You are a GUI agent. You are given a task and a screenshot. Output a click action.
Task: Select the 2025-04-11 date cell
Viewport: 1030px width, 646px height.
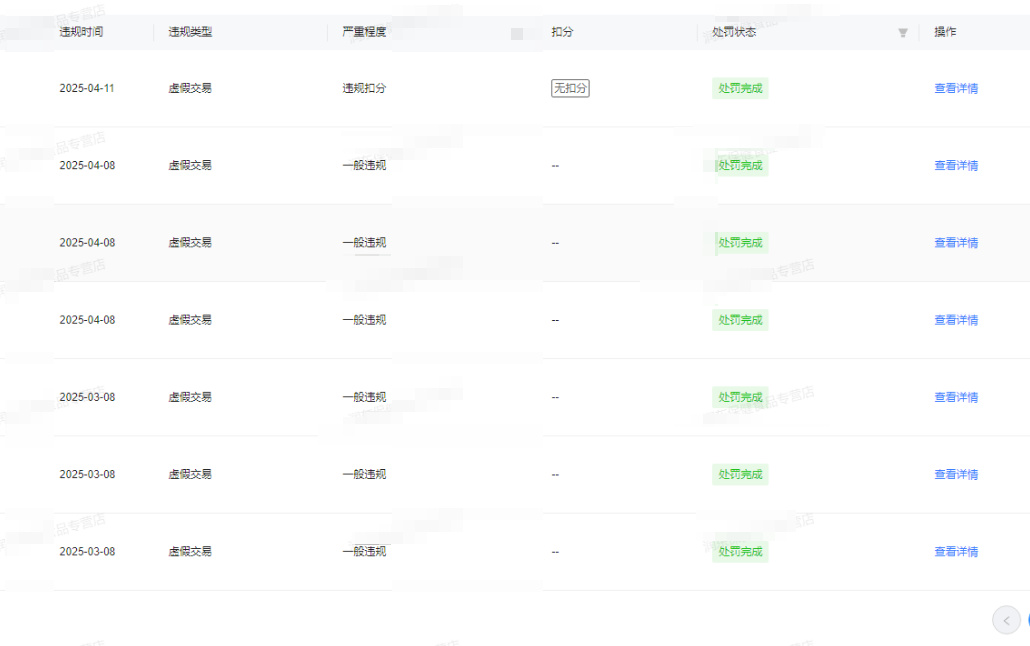[x=82, y=88]
